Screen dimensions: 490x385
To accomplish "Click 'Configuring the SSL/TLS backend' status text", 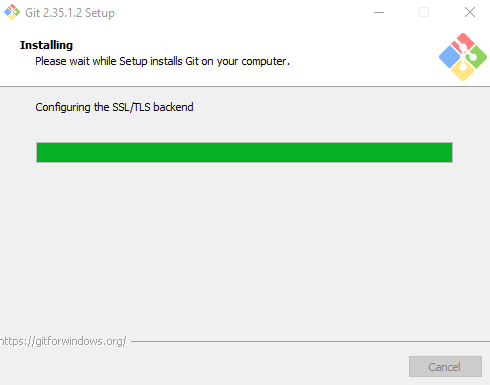I will tap(114, 107).
